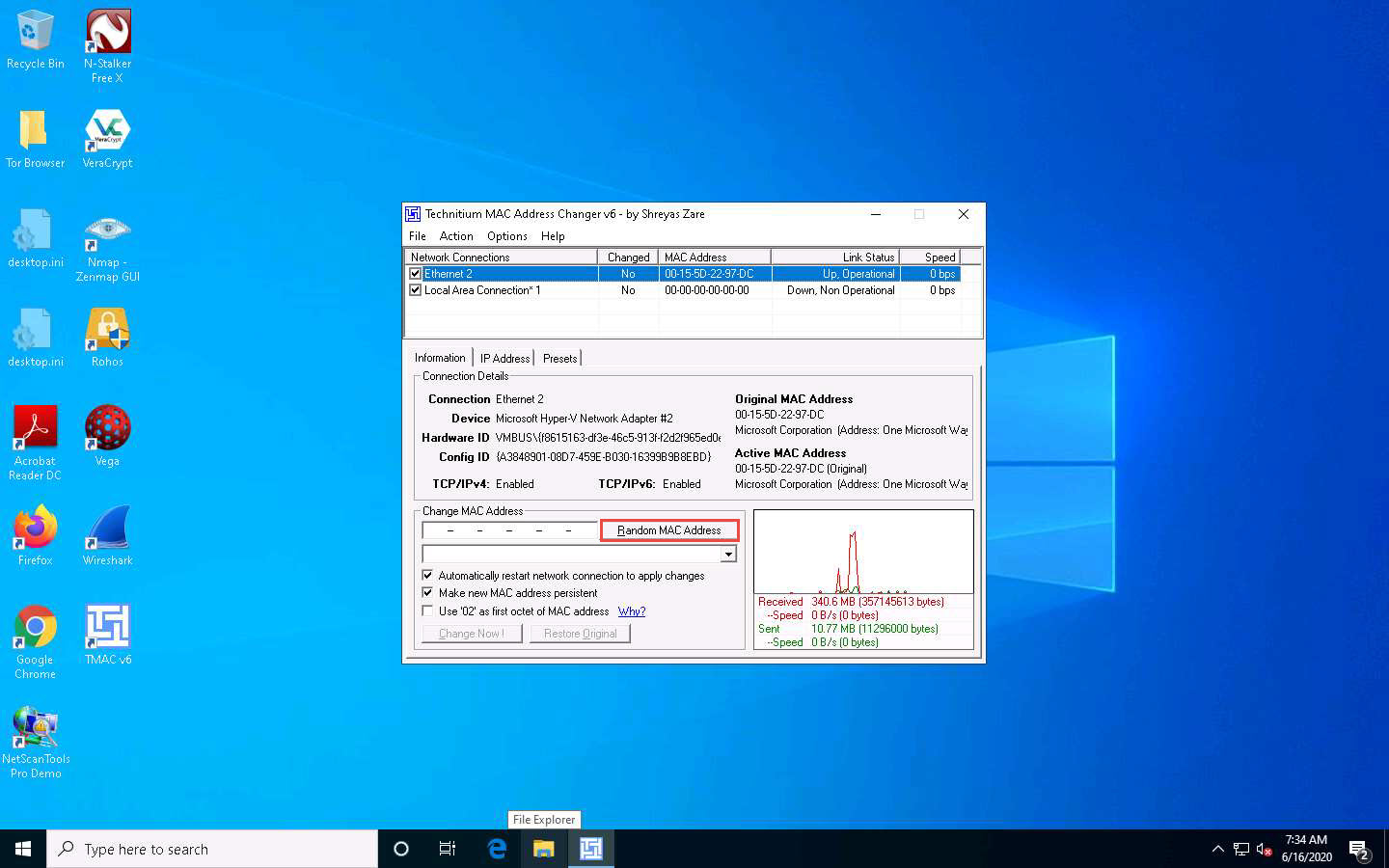
Task: Toggle automatically restart network connection option
Action: point(428,576)
